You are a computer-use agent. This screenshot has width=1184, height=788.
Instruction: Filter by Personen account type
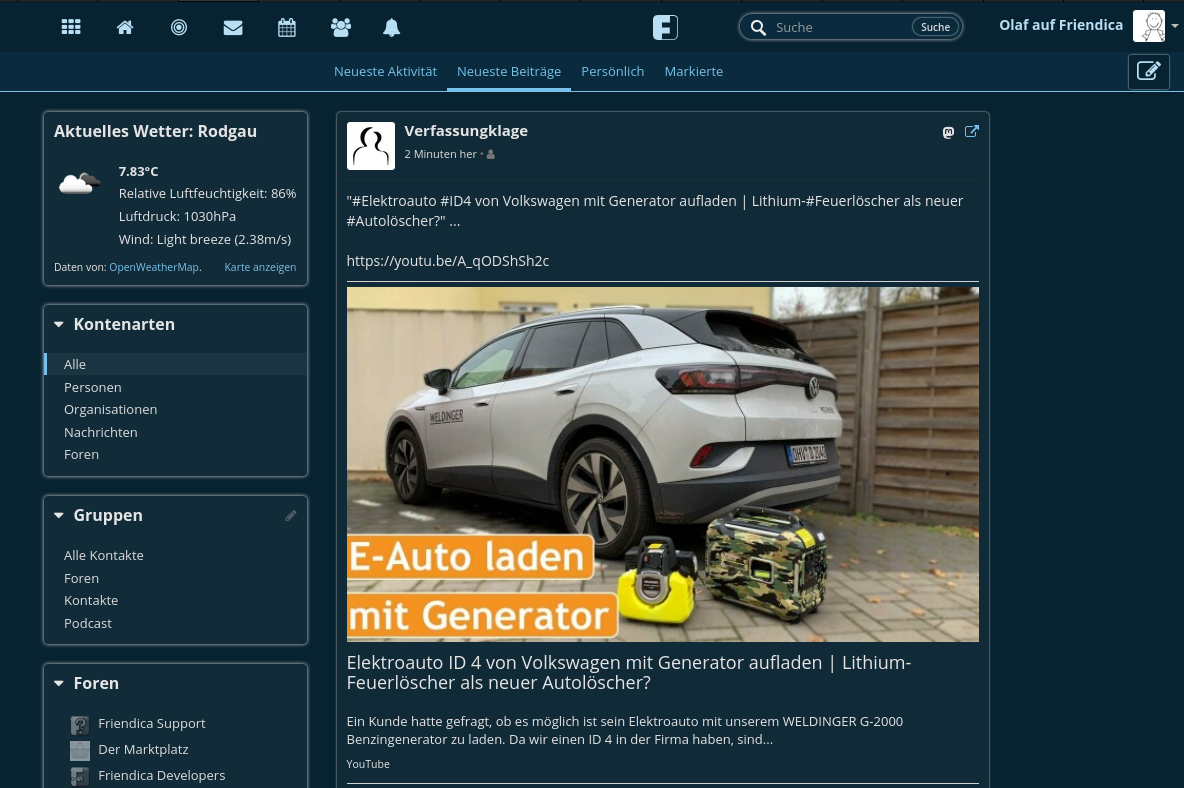(92, 387)
